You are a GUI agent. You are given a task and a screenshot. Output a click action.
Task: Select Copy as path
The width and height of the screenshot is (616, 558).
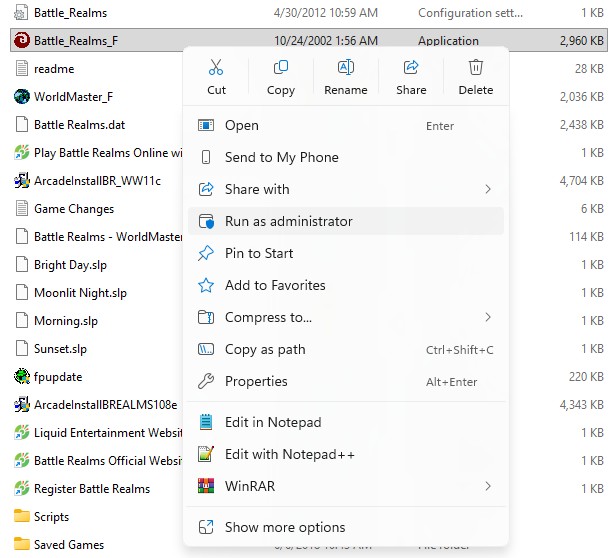tap(346, 349)
